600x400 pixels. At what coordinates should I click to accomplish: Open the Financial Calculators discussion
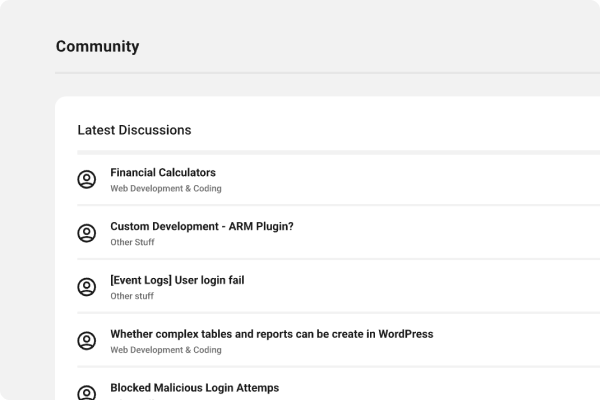point(163,172)
